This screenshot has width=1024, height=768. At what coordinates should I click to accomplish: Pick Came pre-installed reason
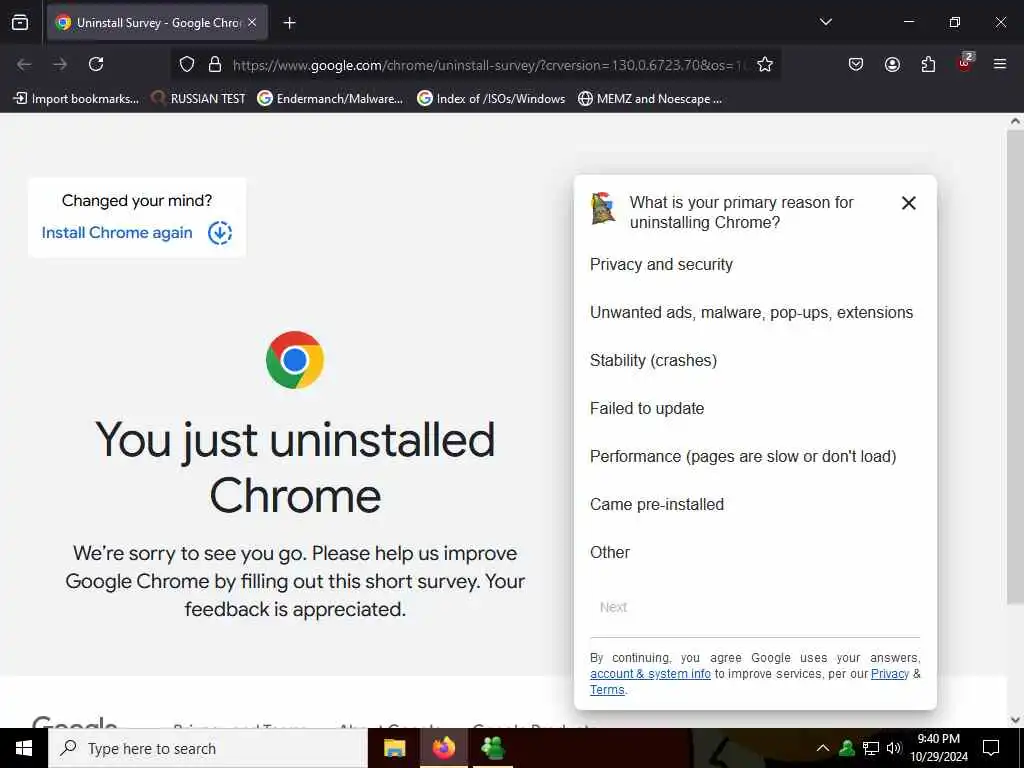tap(656, 504)
